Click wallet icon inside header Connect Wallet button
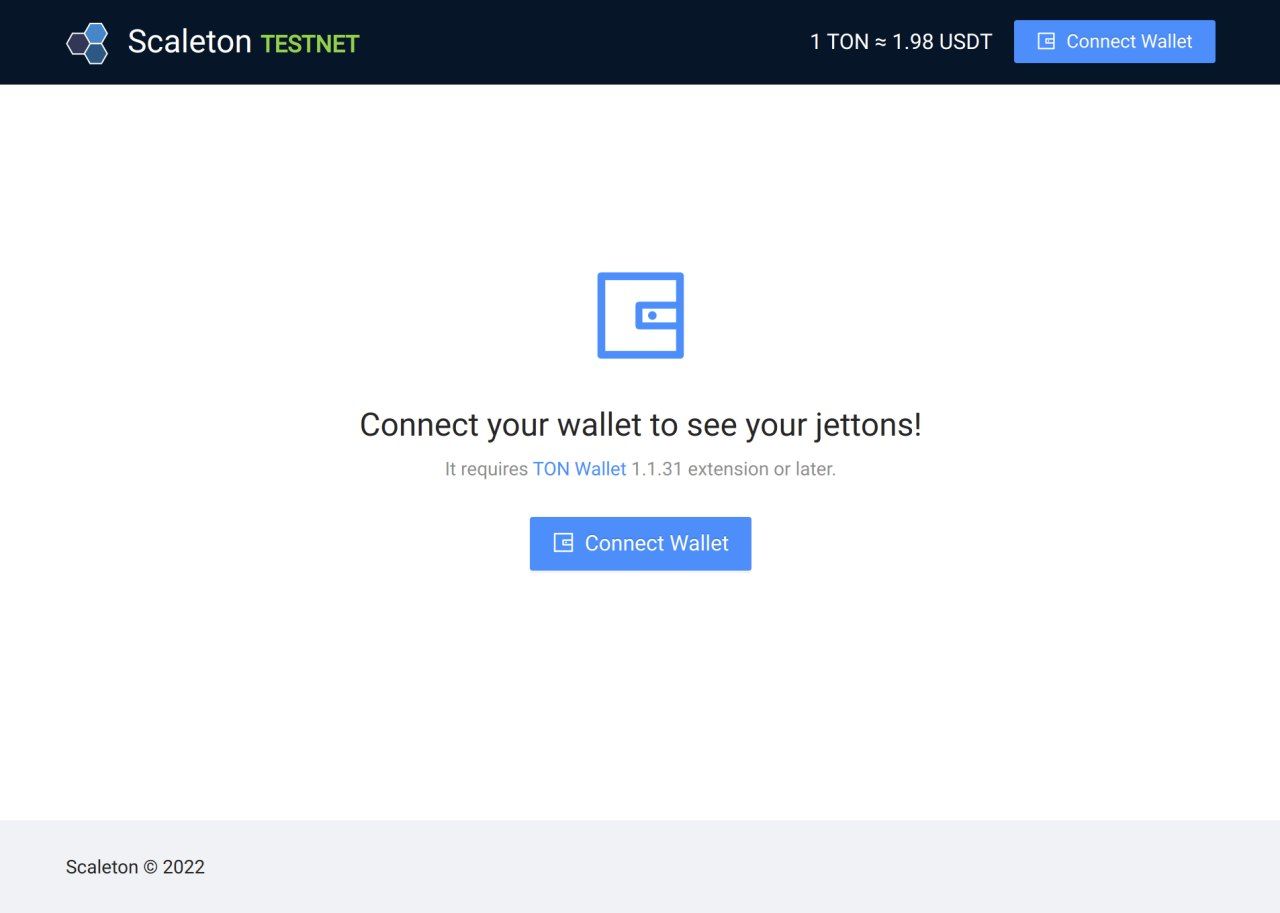Viewport: 1280px width, 913px height. (x=1046, y=41)
